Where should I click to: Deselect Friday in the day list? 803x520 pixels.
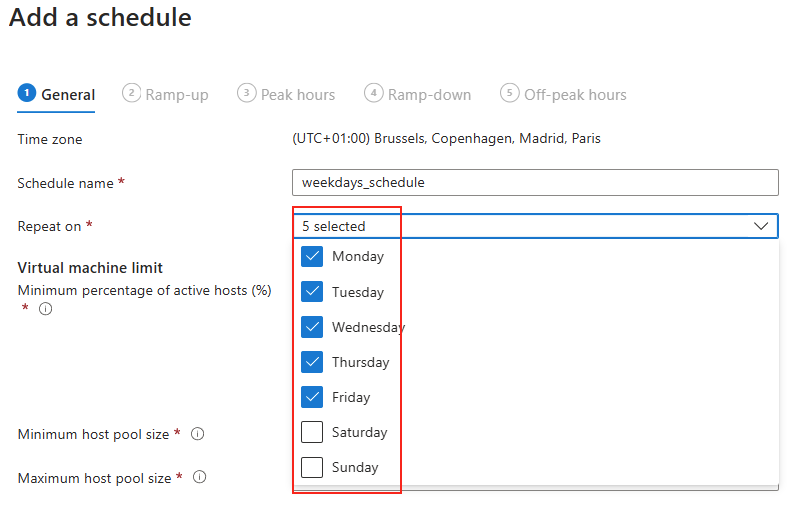[x=312, y=397]
